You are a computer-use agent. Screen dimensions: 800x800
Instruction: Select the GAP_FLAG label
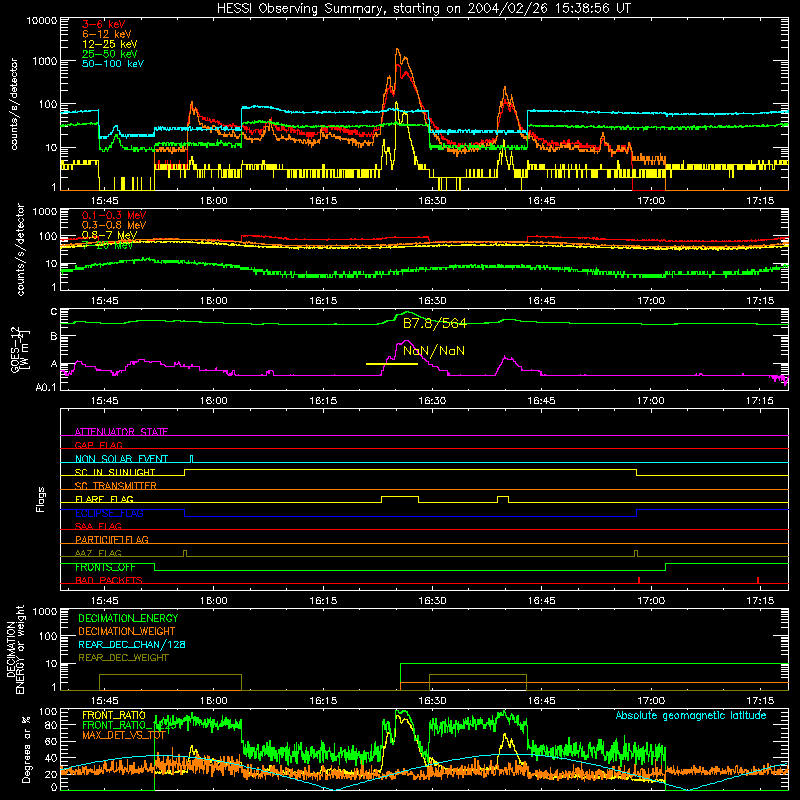tap(98, 445)
